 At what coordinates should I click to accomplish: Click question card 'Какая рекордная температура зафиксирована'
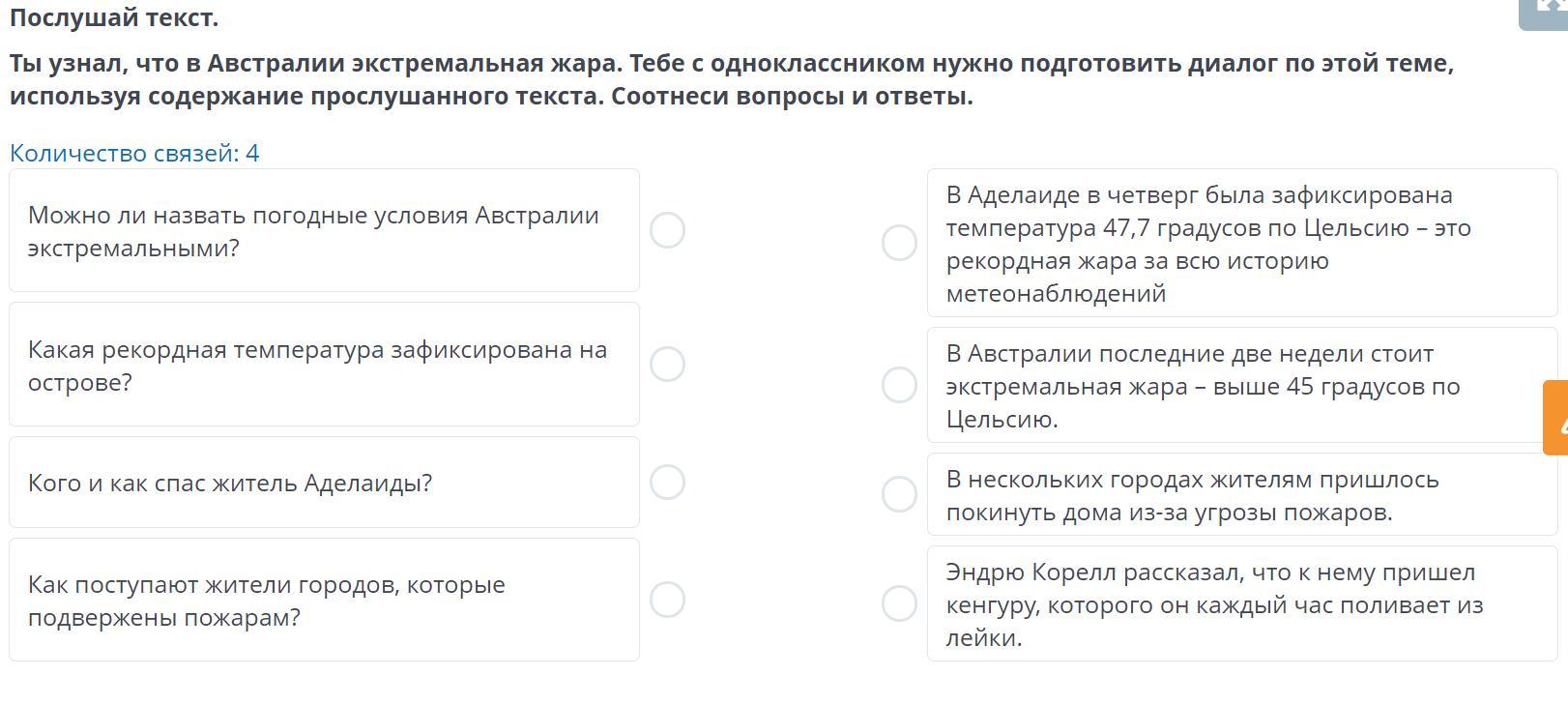tap(324, 365)
